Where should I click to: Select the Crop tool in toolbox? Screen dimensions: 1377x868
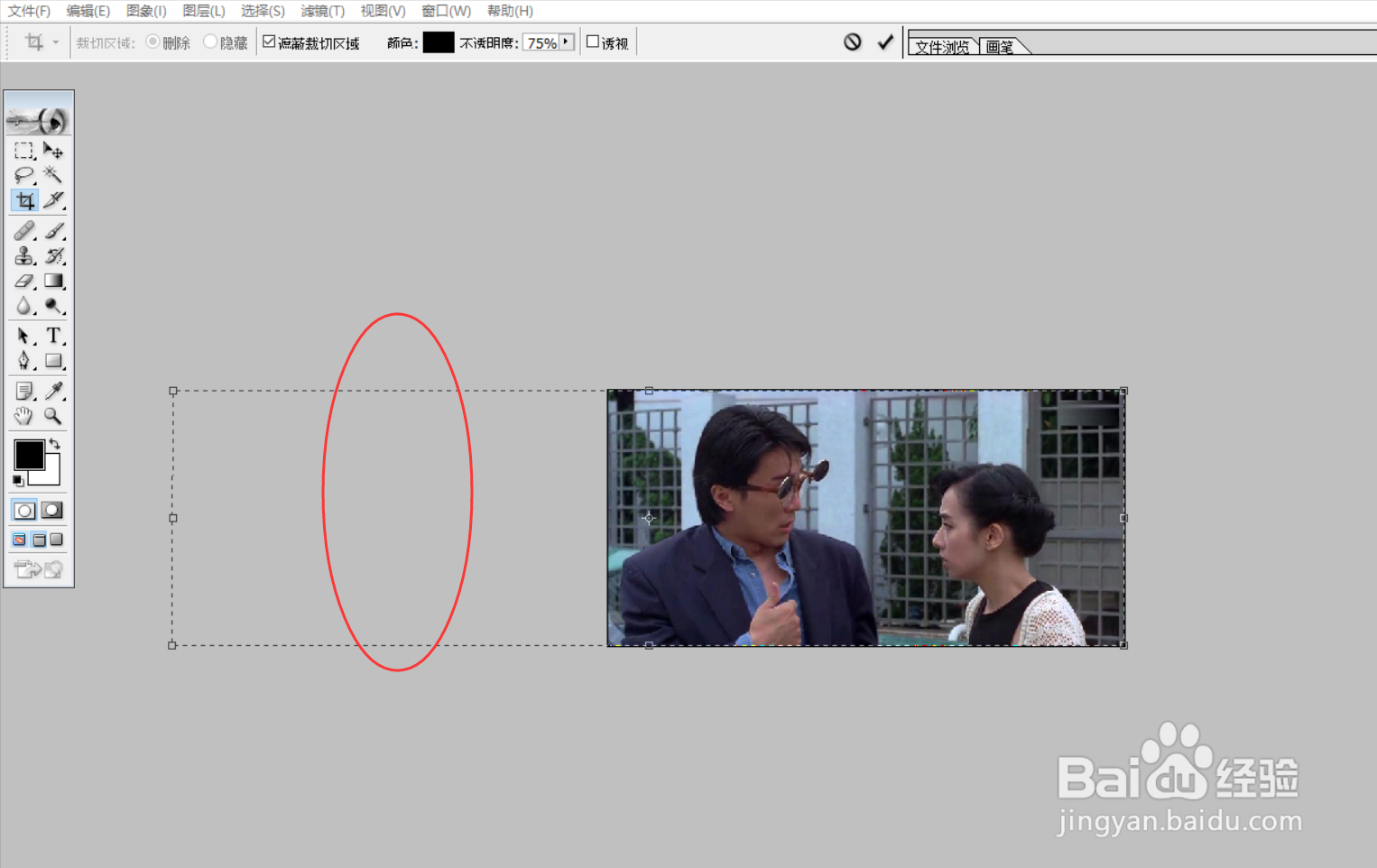pos(24,200)
